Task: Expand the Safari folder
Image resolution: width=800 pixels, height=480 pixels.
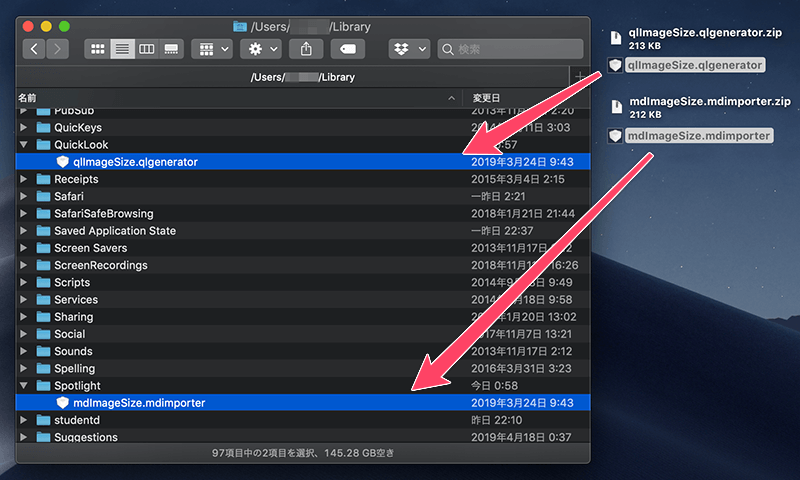Action: (23, 196)
